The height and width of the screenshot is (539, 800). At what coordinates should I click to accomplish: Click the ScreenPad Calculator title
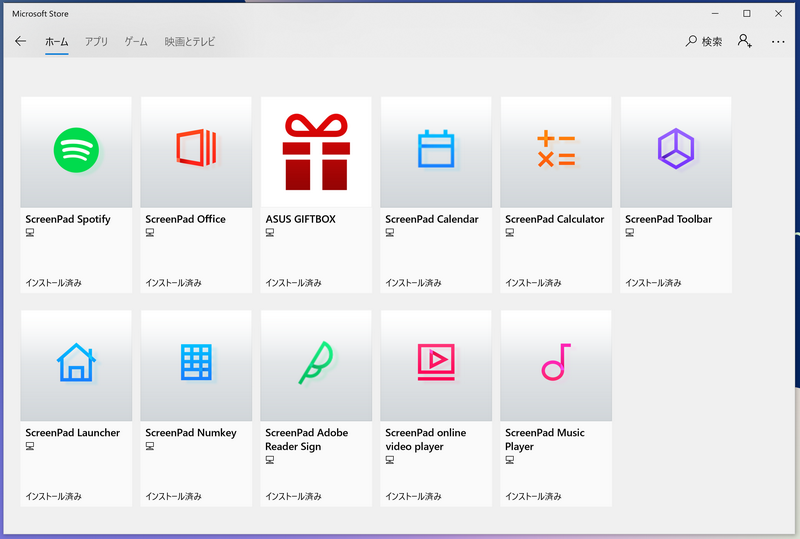(x=555, y=219)
